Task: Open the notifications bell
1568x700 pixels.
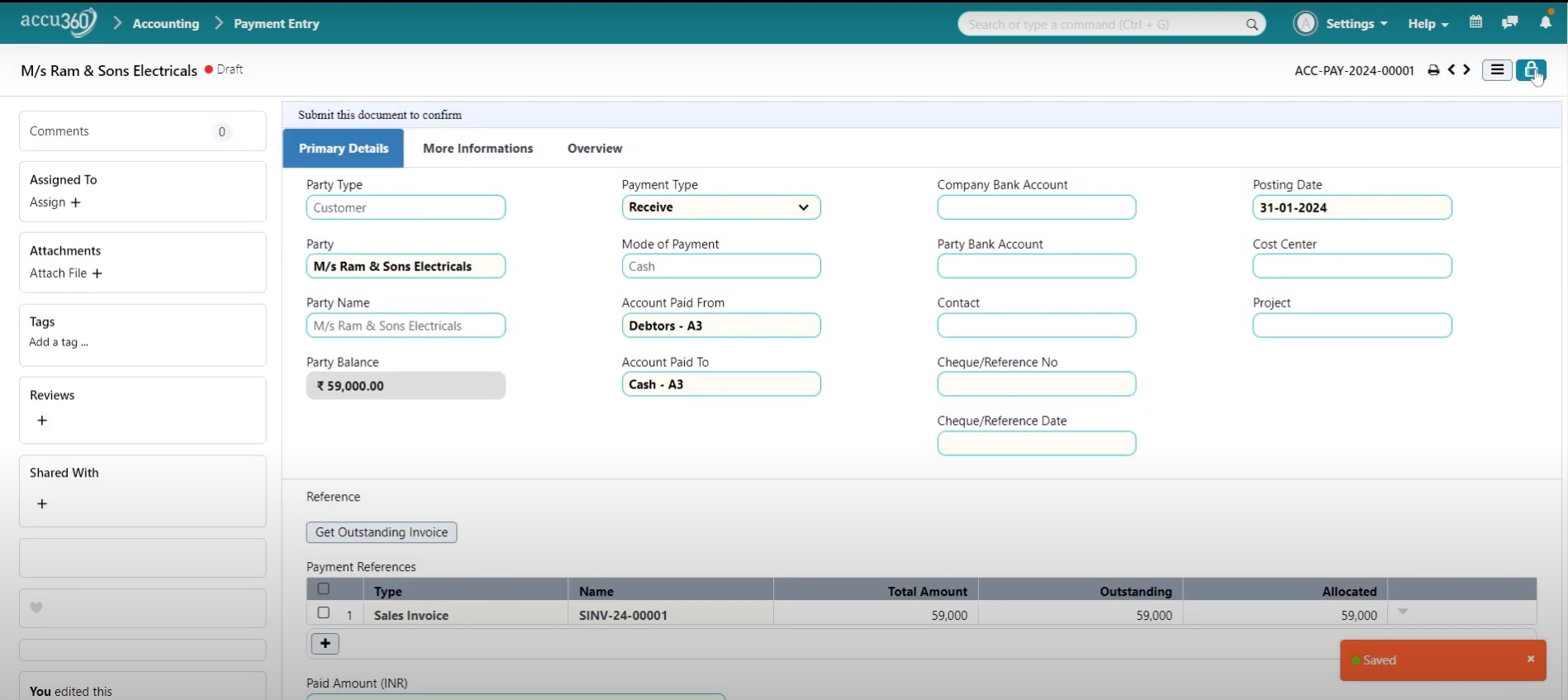Action: [x=1545, y=22]
